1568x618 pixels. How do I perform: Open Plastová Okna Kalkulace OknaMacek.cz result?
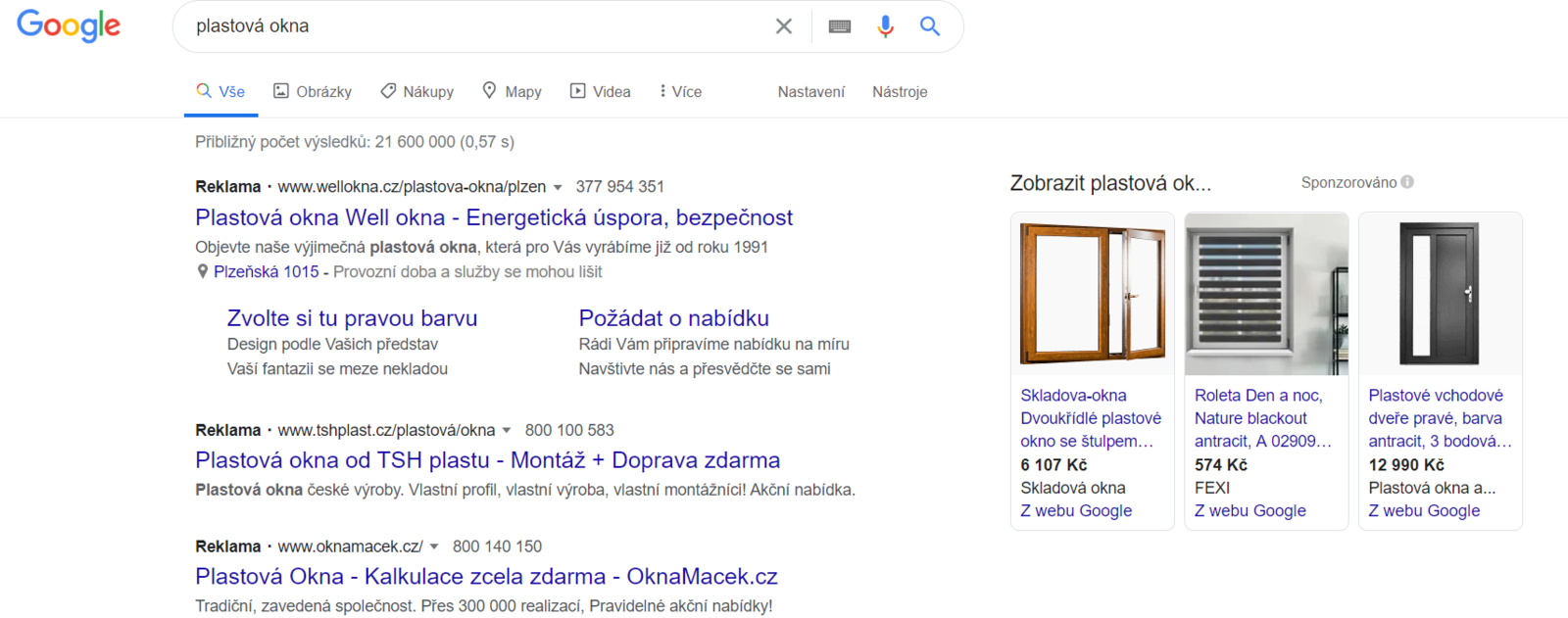486,577
